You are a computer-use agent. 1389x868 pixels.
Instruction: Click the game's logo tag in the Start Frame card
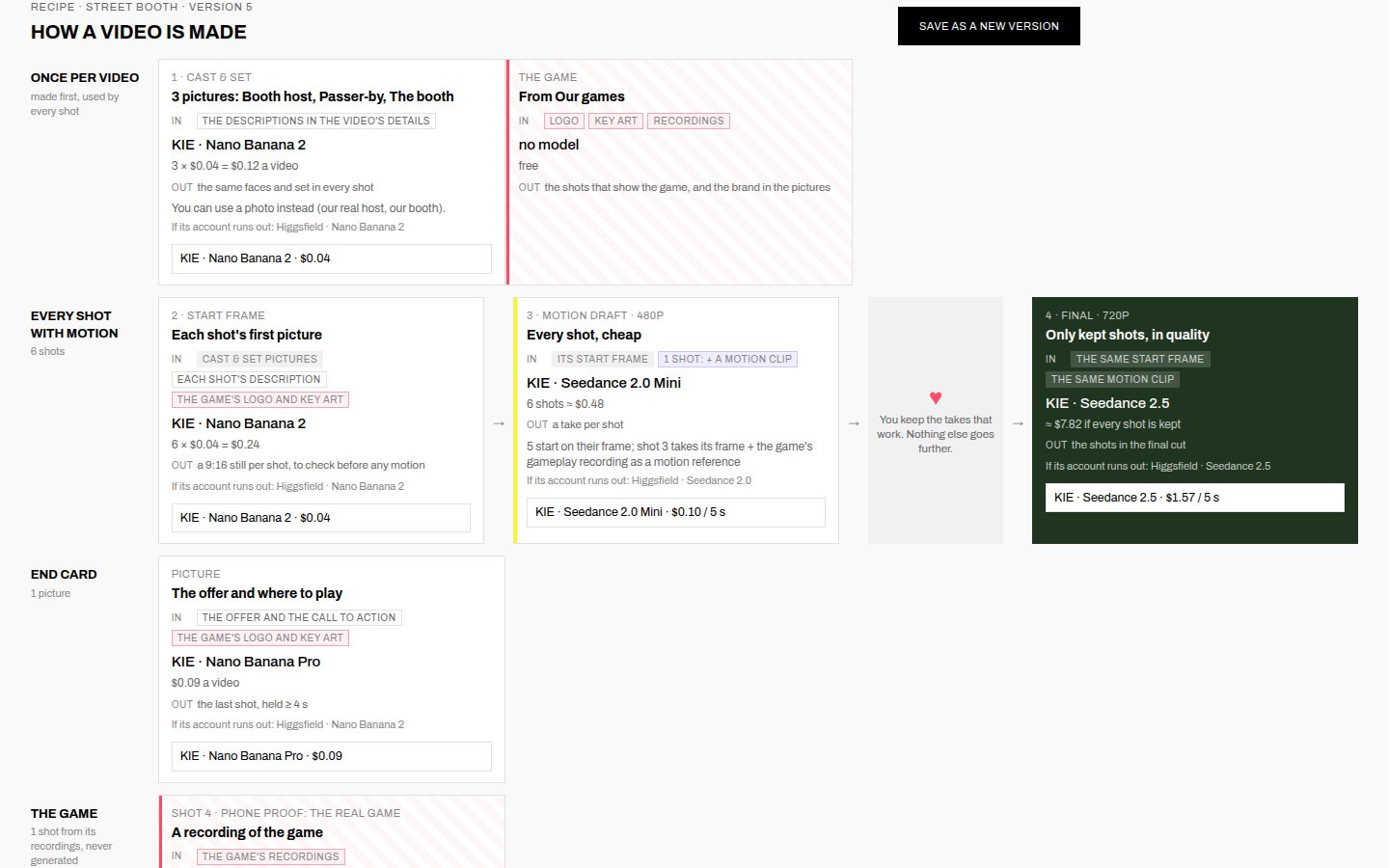click(x=260, y=399)
